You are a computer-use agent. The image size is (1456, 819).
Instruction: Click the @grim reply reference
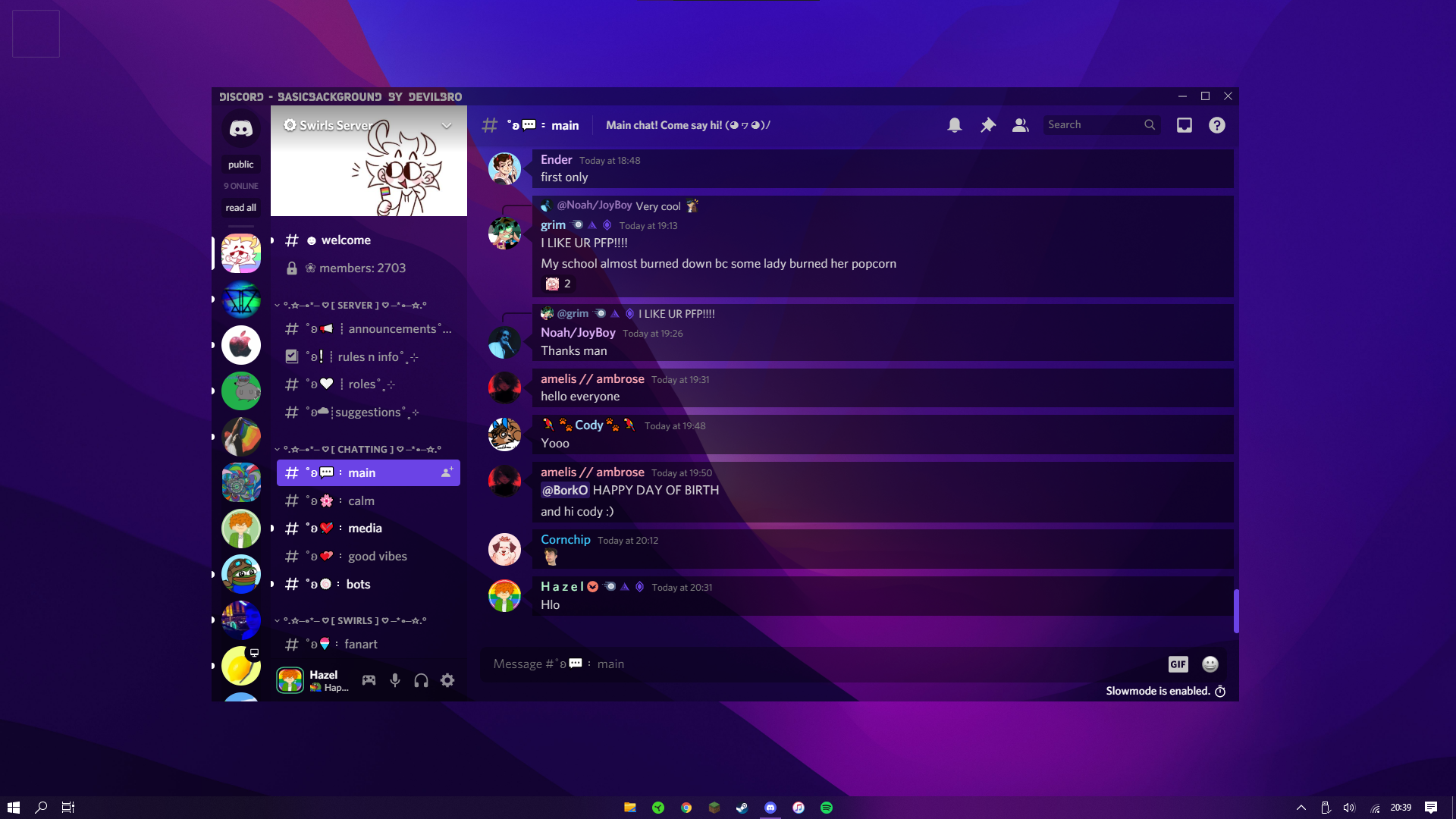pos(573,314)
